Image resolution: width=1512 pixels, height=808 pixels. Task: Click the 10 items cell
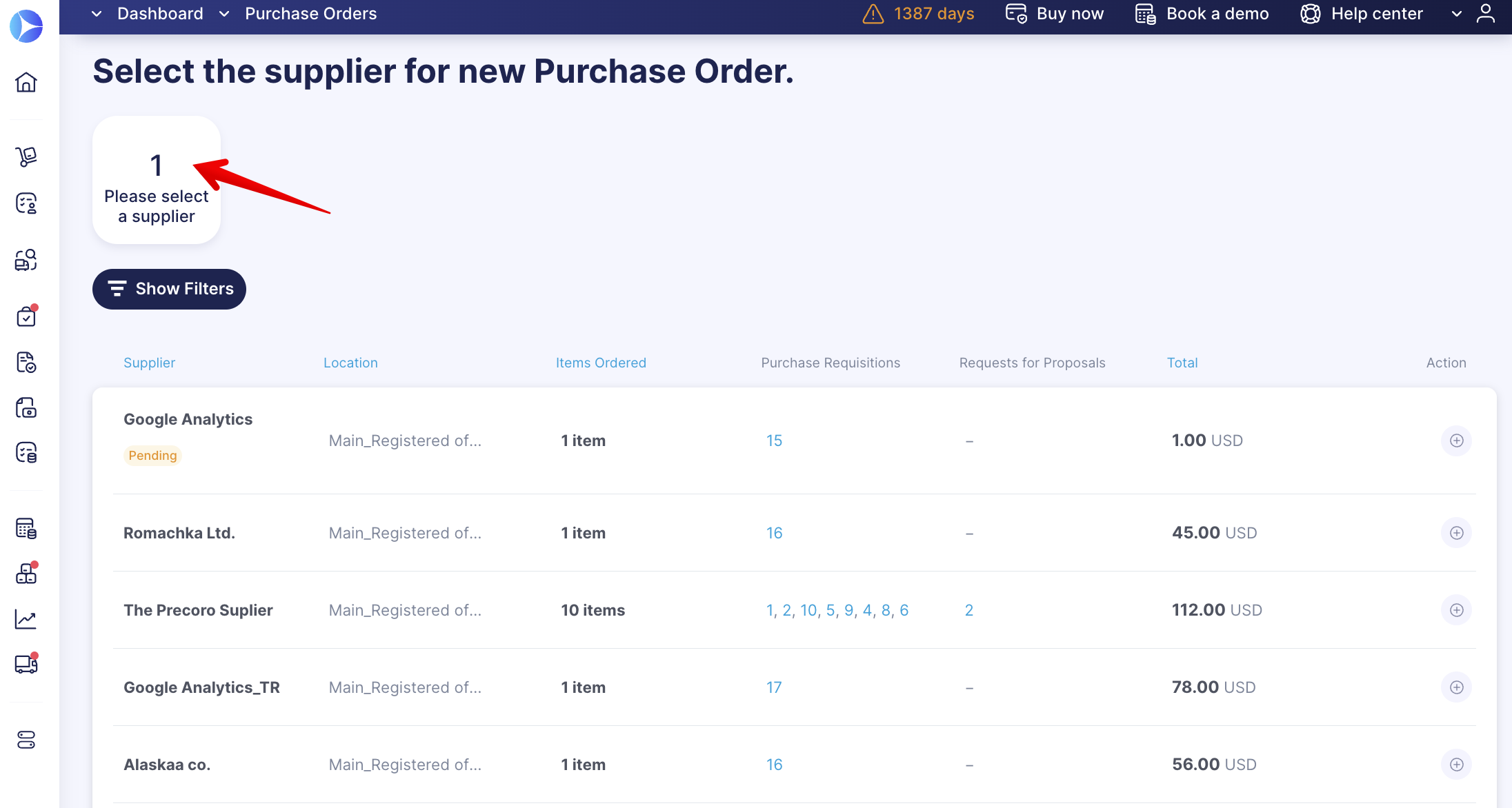593,610
